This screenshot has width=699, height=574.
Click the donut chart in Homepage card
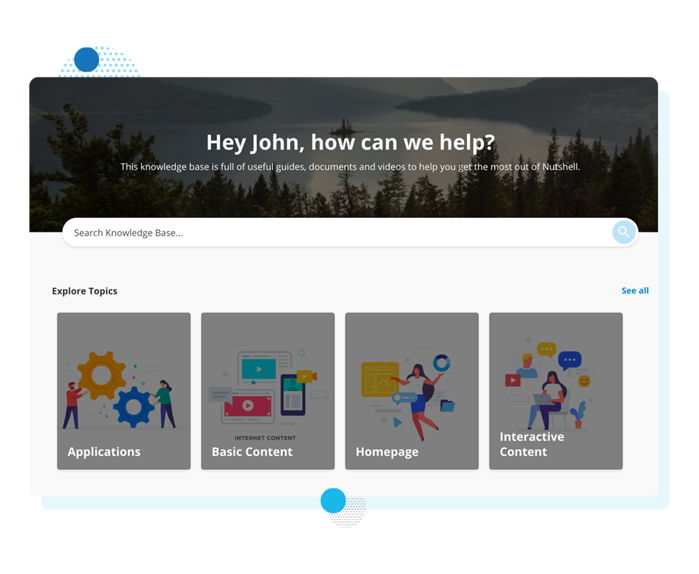pyautogui.click(x=441, y=363)
